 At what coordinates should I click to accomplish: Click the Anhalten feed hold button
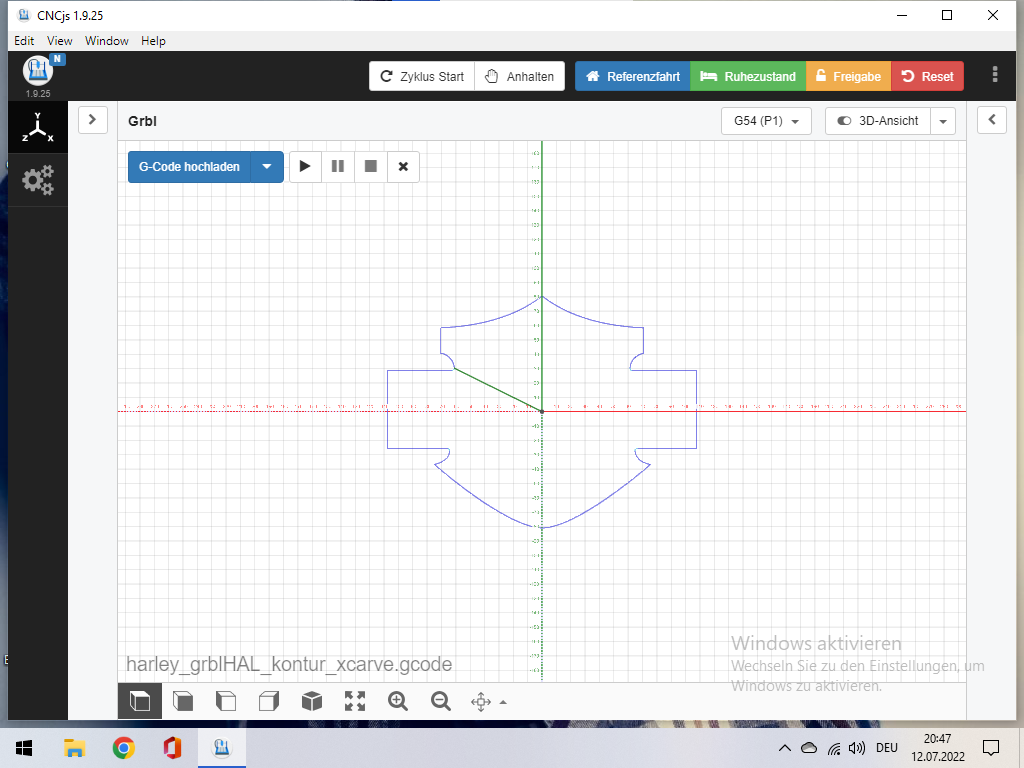[x=520, y=76]
